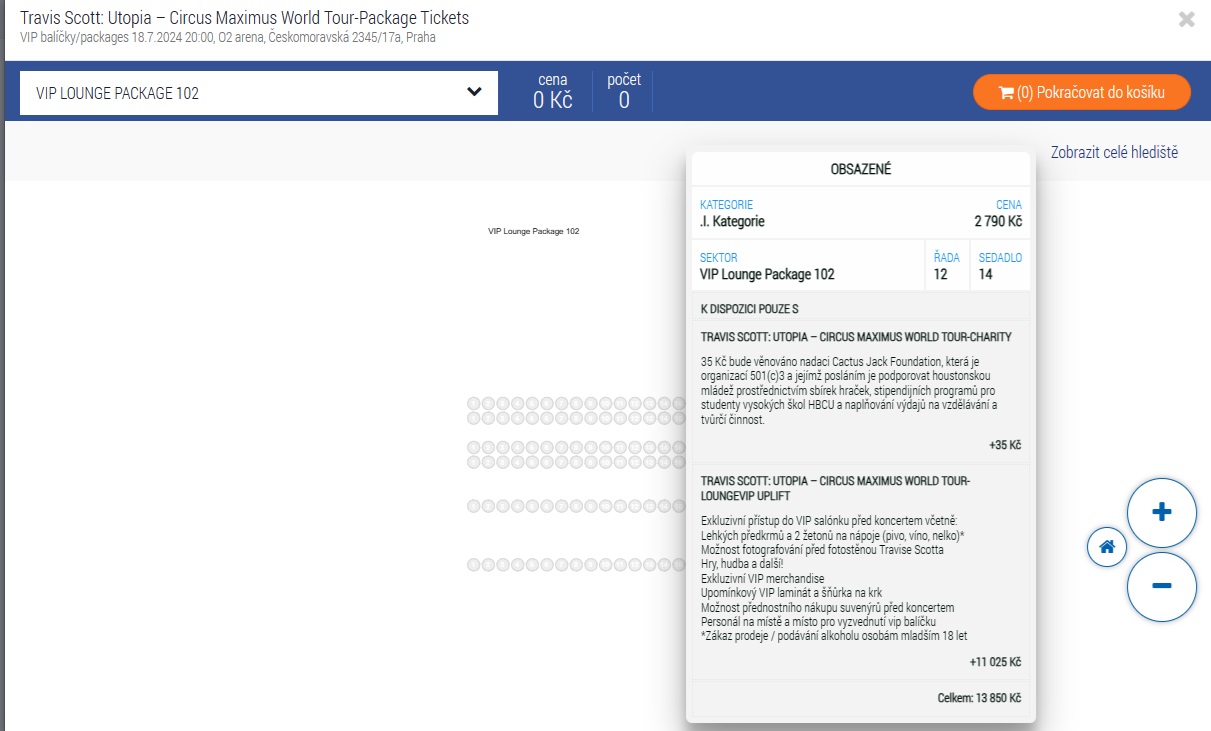
Task: Expand sector list via chevron arrow
Action: (474, 93)
